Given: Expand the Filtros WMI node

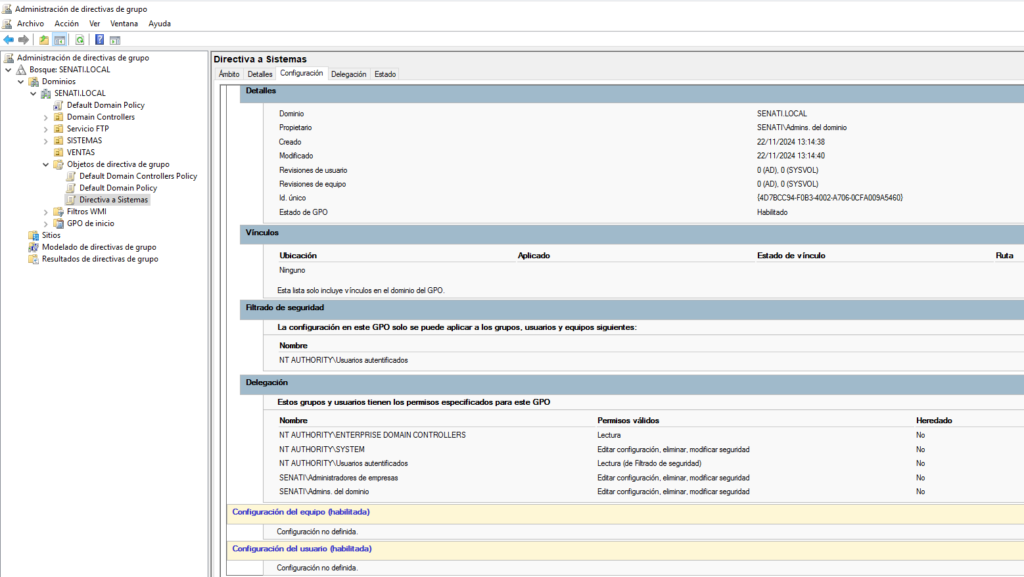Looking at the screenshot, I should point(46,212).
